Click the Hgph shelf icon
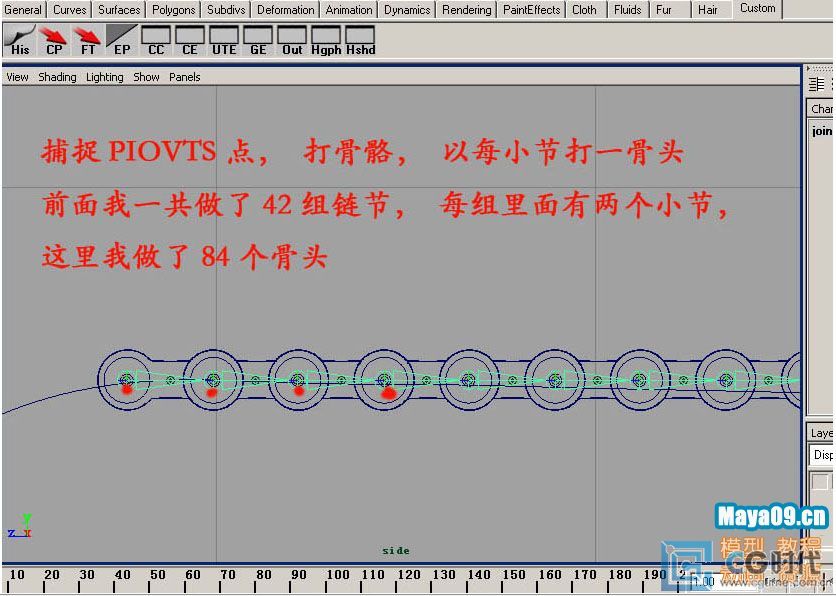Screen dimensions: 836x596 (x=326, y=40)
